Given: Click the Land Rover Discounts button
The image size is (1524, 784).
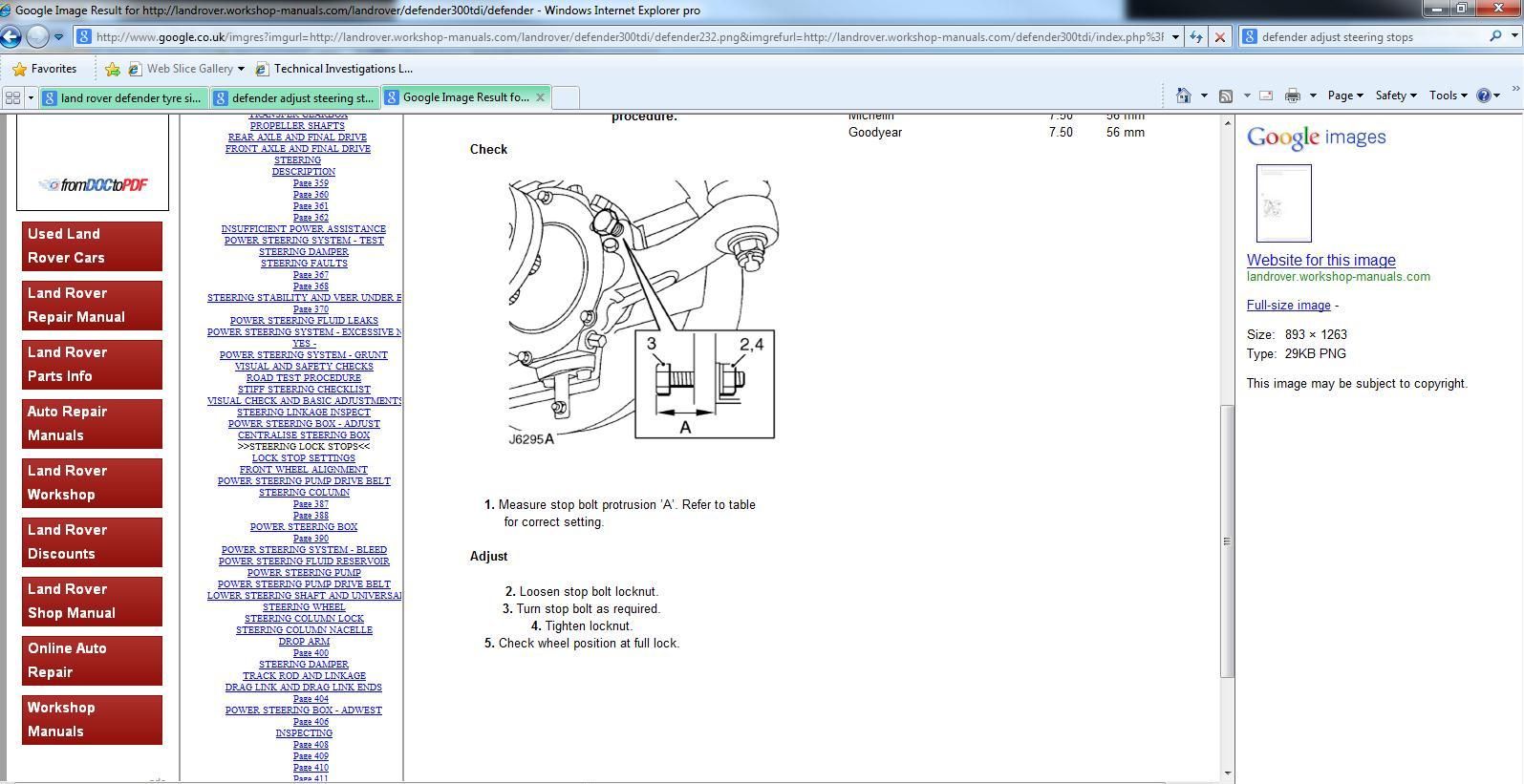Looking at the screenshot, I should click(92, 541).
